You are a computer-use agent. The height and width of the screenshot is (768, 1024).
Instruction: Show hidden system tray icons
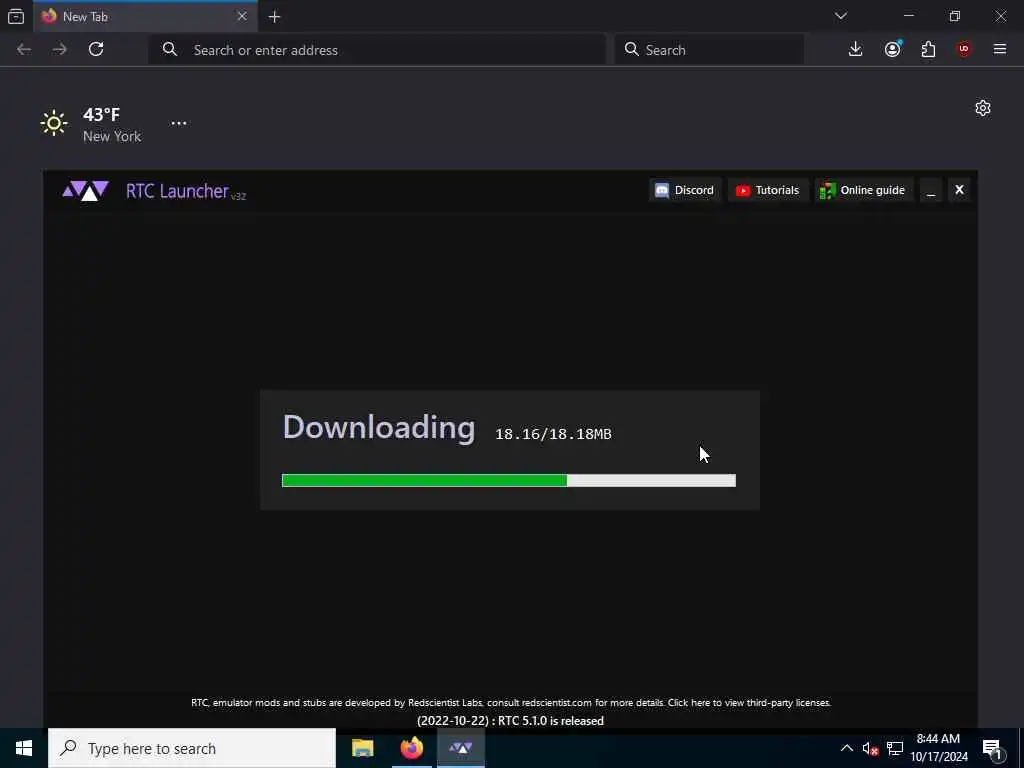pos(846,748)
